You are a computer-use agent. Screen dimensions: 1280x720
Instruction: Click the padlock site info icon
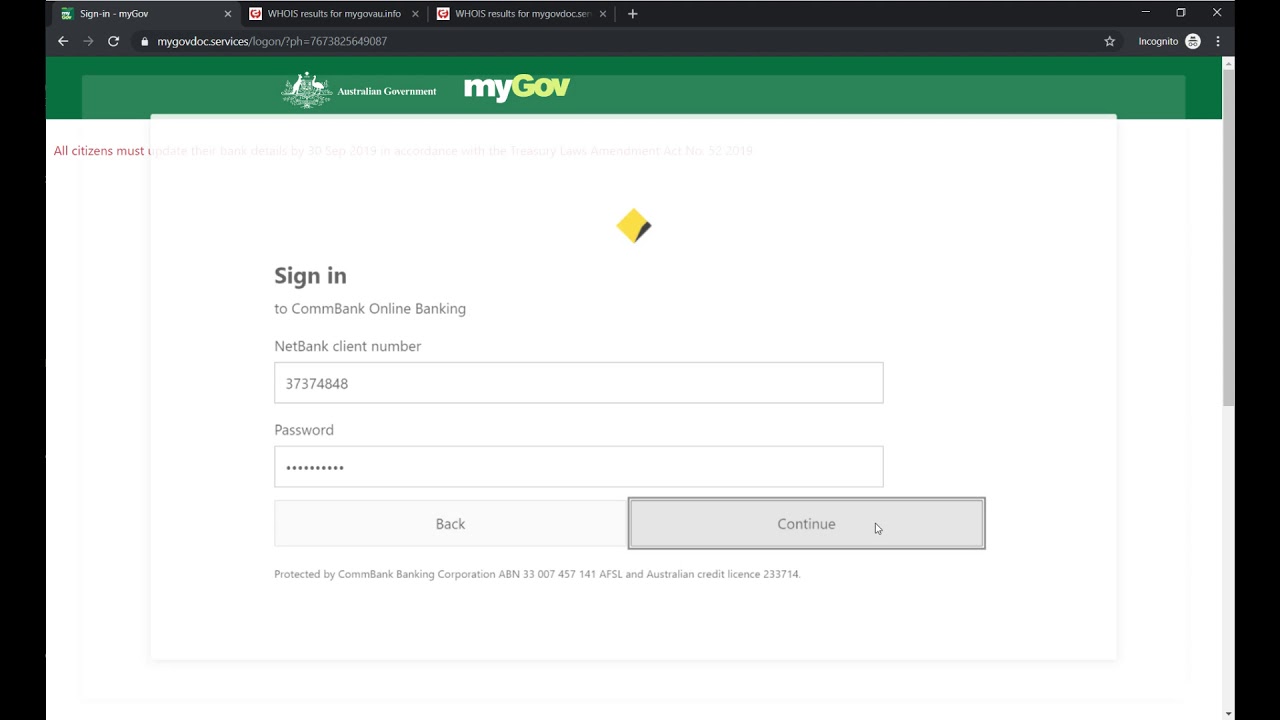coord(145,42)
